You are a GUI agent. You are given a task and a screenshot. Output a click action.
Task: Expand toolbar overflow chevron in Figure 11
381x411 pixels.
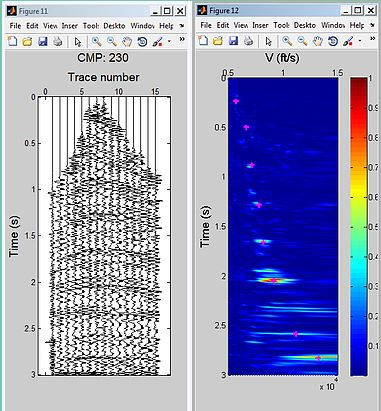point(182,39)
